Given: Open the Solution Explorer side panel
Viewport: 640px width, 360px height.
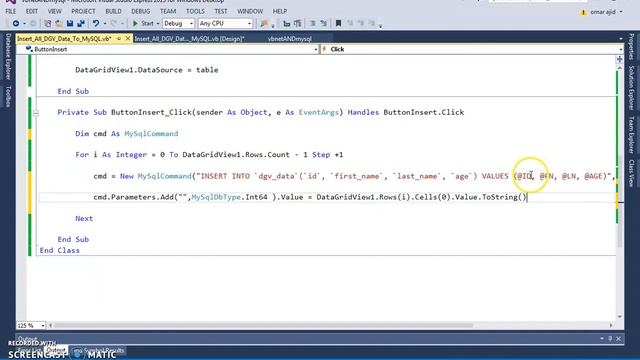Looking at the screenshot, I should point(631,87).
